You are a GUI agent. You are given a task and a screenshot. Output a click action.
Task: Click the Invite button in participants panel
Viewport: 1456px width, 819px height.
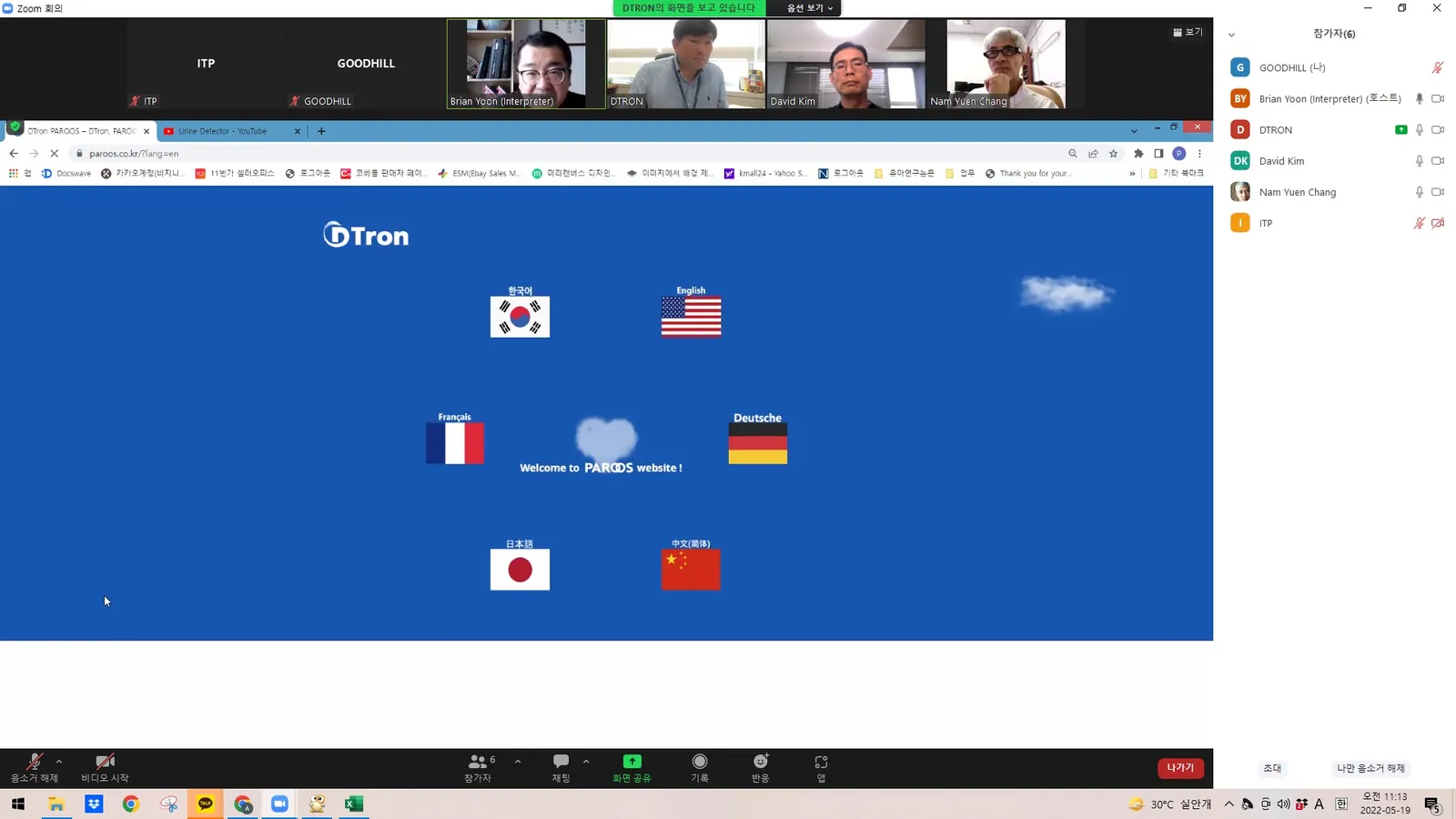pyautogui.click(x=1272, y=768)
